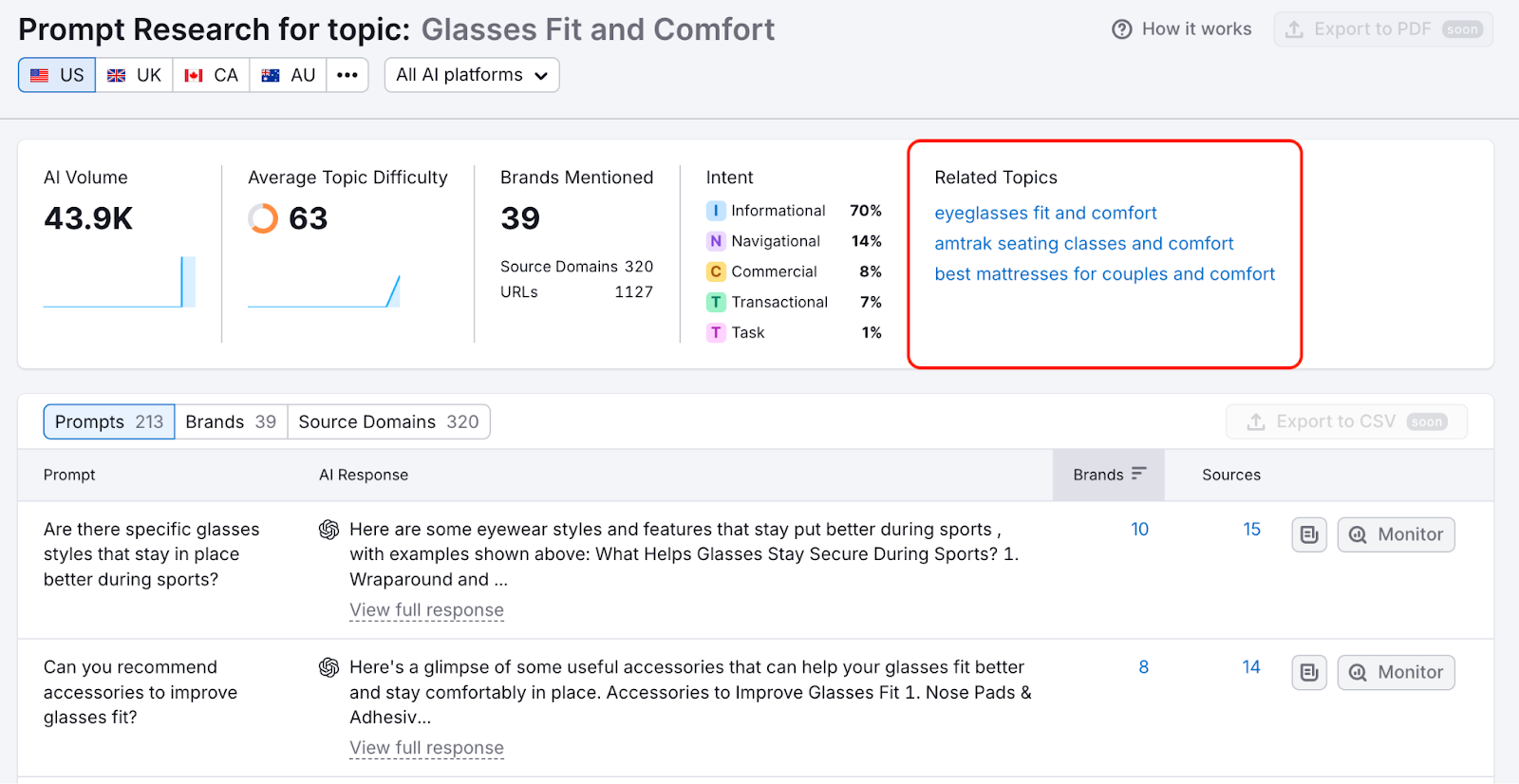This screenshot has height=784, width=1519.
Task: Expand View full response for accessories prompt
Action: (x=426, y=748)
